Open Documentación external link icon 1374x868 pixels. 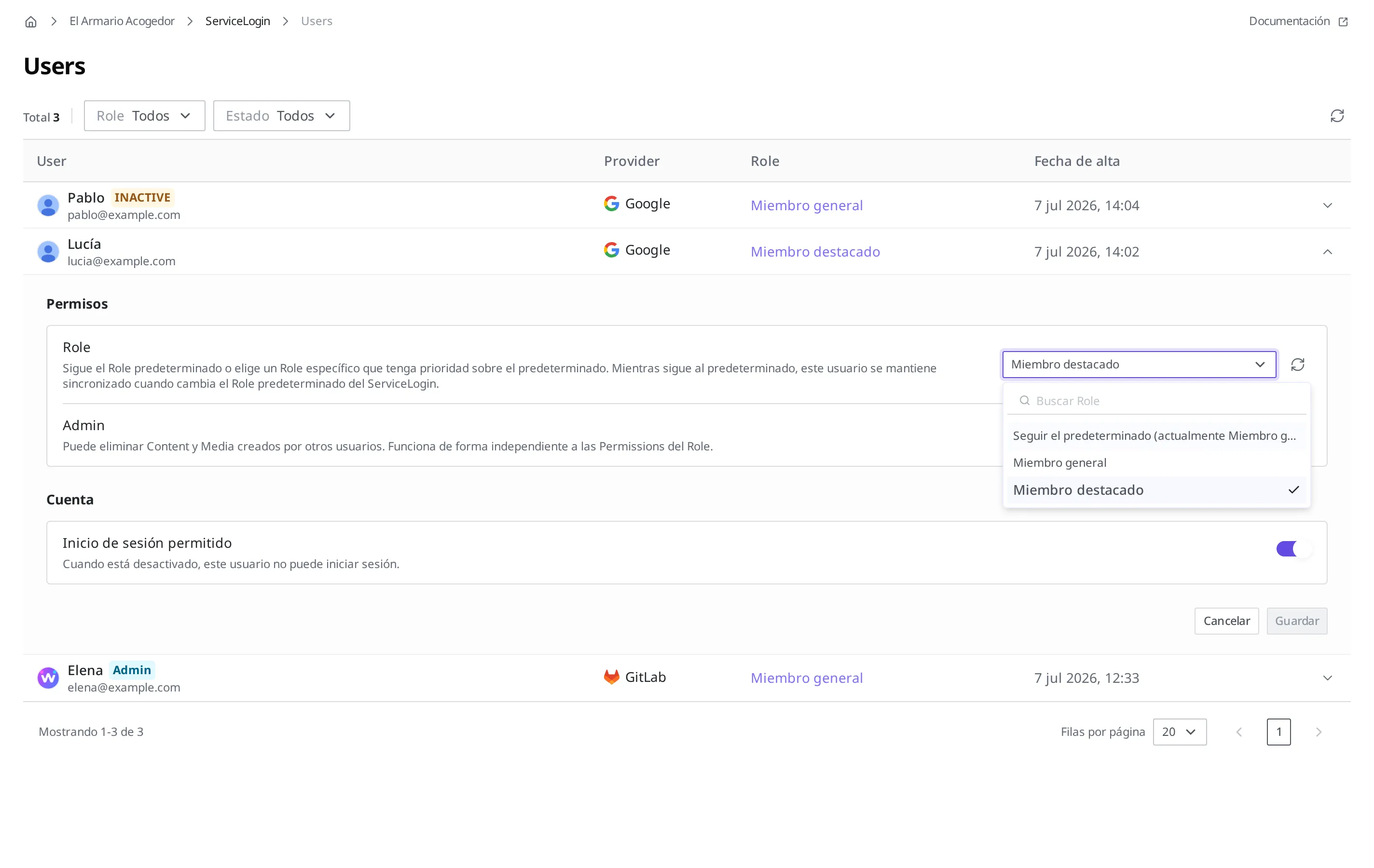pyautogui.click(x=1343, y=22)
